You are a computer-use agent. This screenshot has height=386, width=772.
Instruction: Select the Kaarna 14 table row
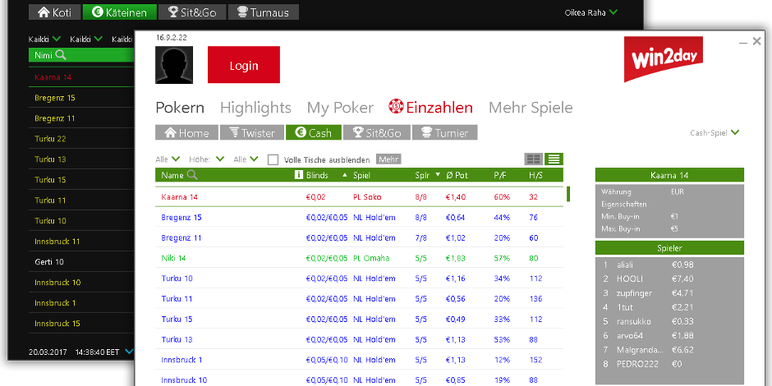[359, 197]
